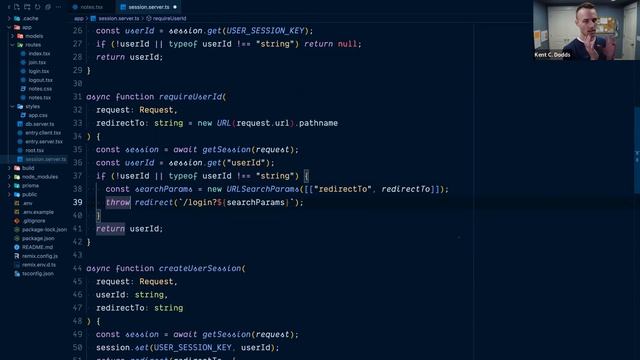Click session.server.ts in the breadcrumb path
The width and height of the screenshot is (640, 360).
118,18
